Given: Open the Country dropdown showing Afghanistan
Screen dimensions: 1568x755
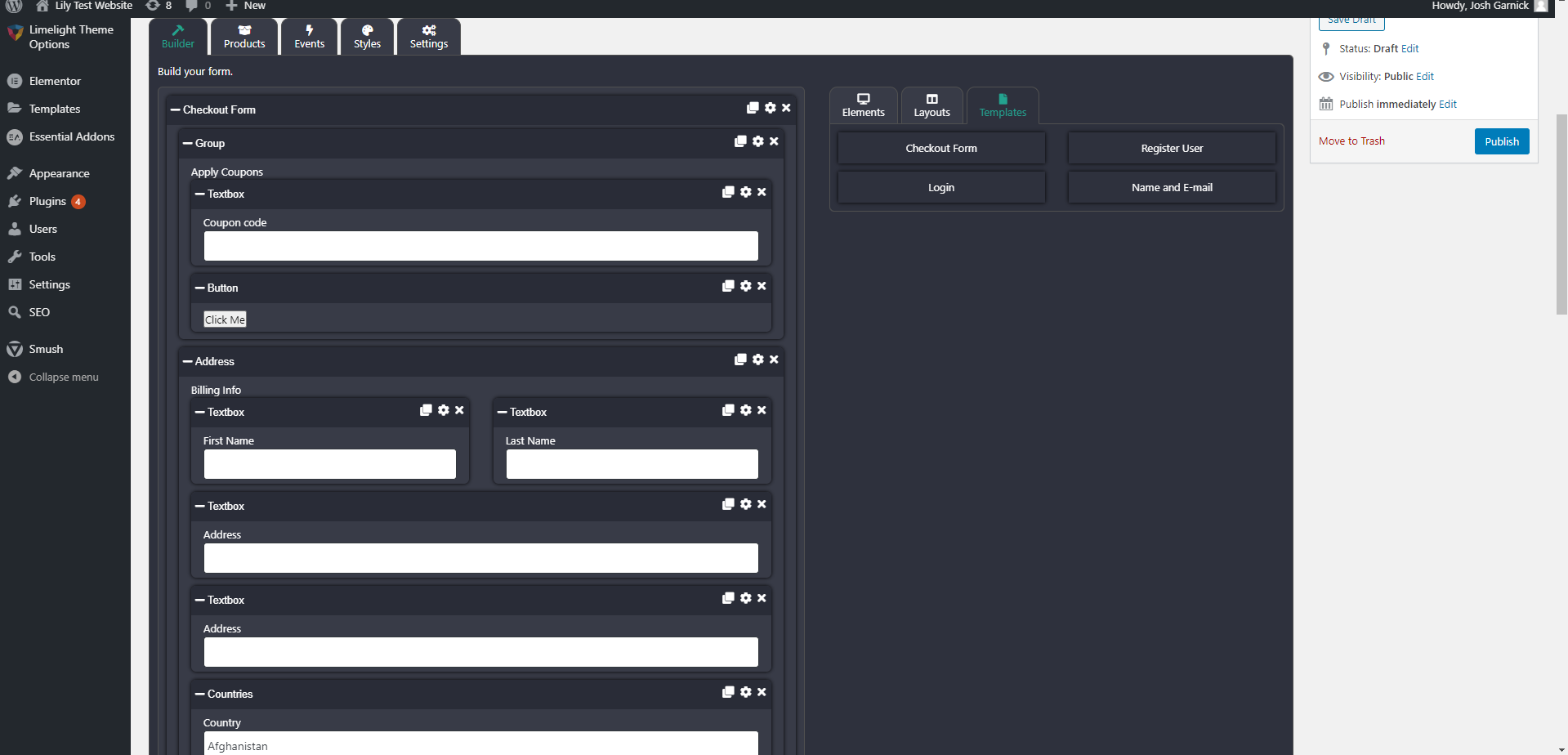Looking at the screenshot, I should 480,745.
